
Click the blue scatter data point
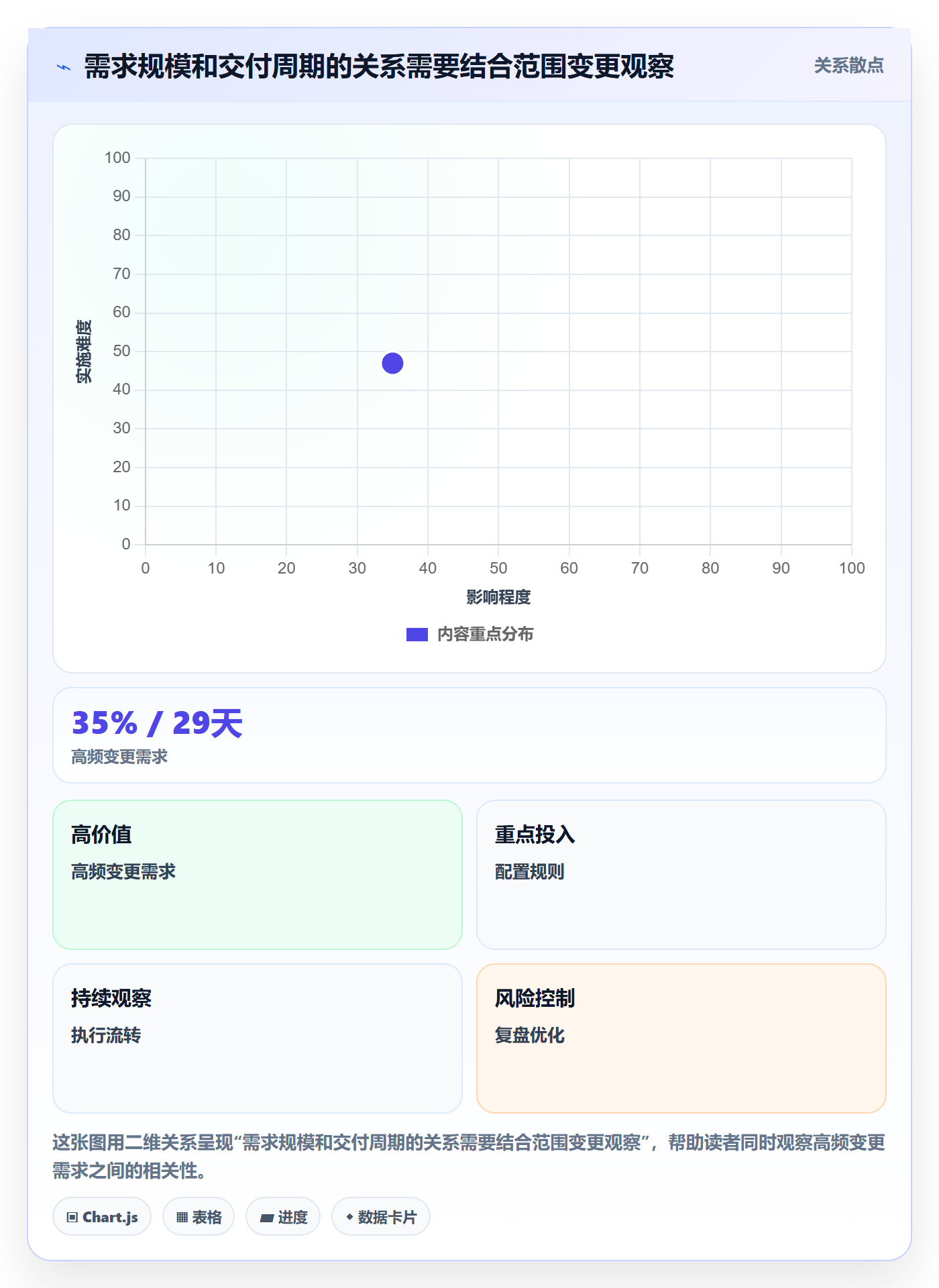tap(392, 363)
